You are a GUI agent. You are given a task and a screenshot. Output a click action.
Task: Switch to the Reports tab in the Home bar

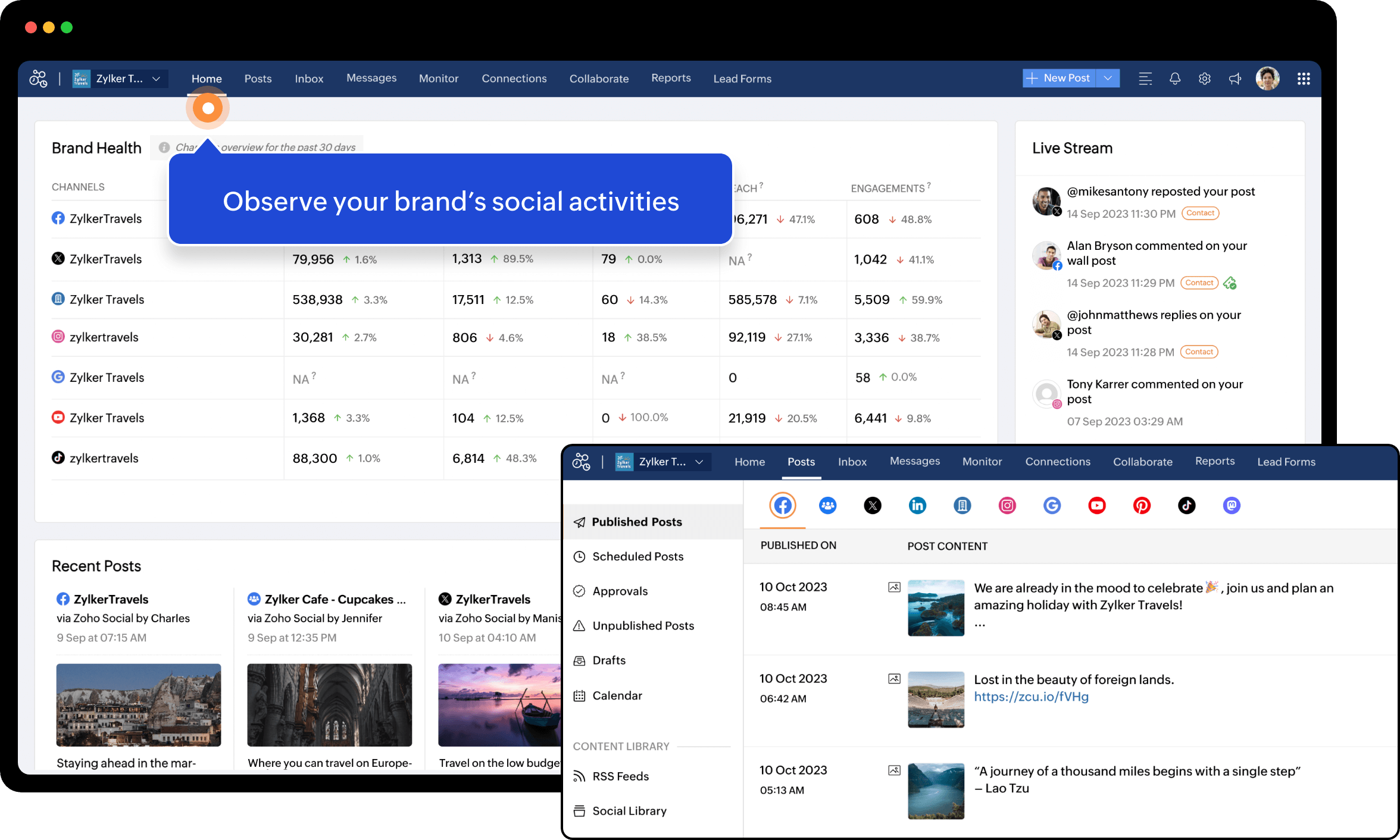click(x=671, y=78)
